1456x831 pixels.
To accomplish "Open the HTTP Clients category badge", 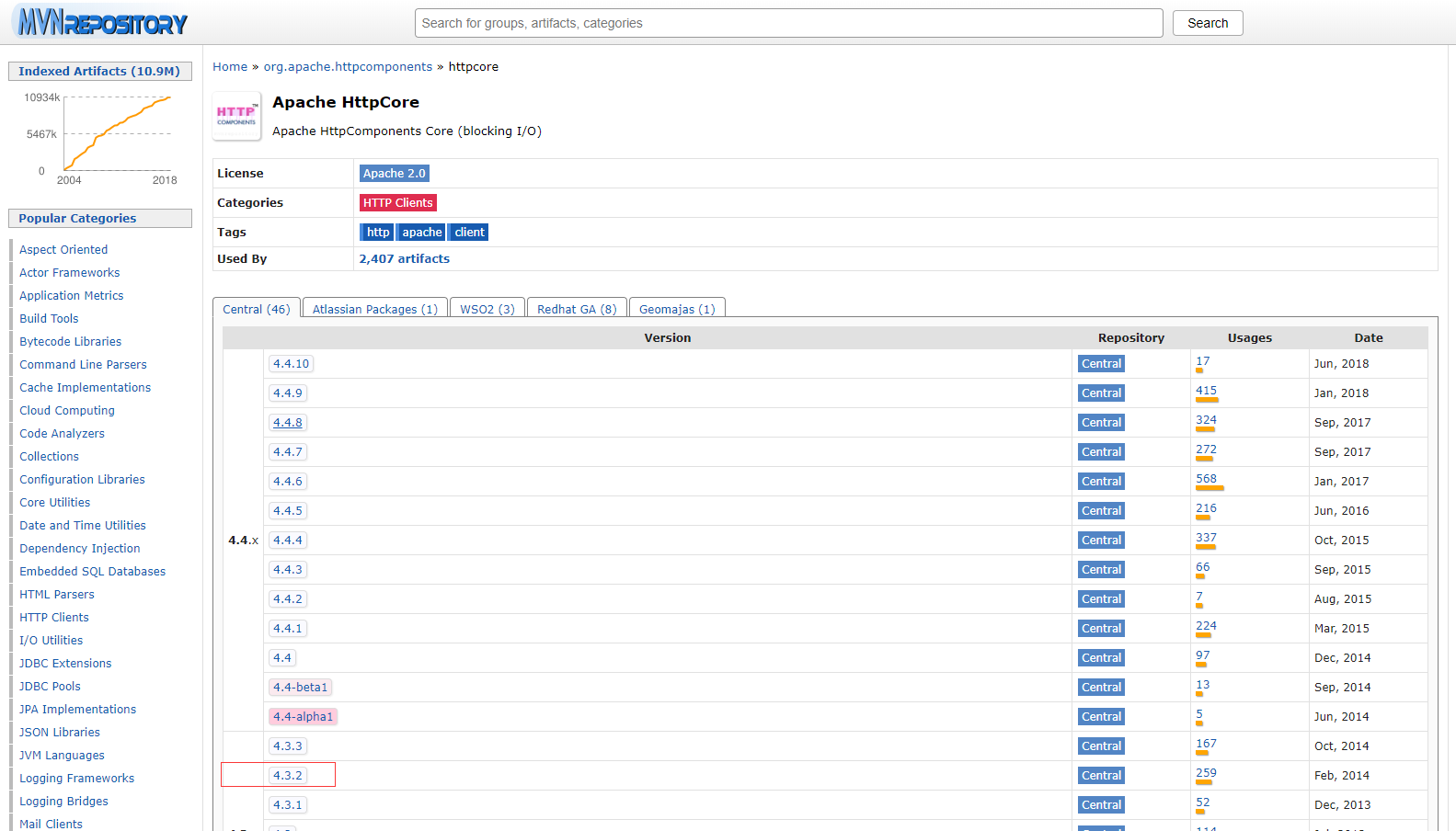I will click(397, 203).
